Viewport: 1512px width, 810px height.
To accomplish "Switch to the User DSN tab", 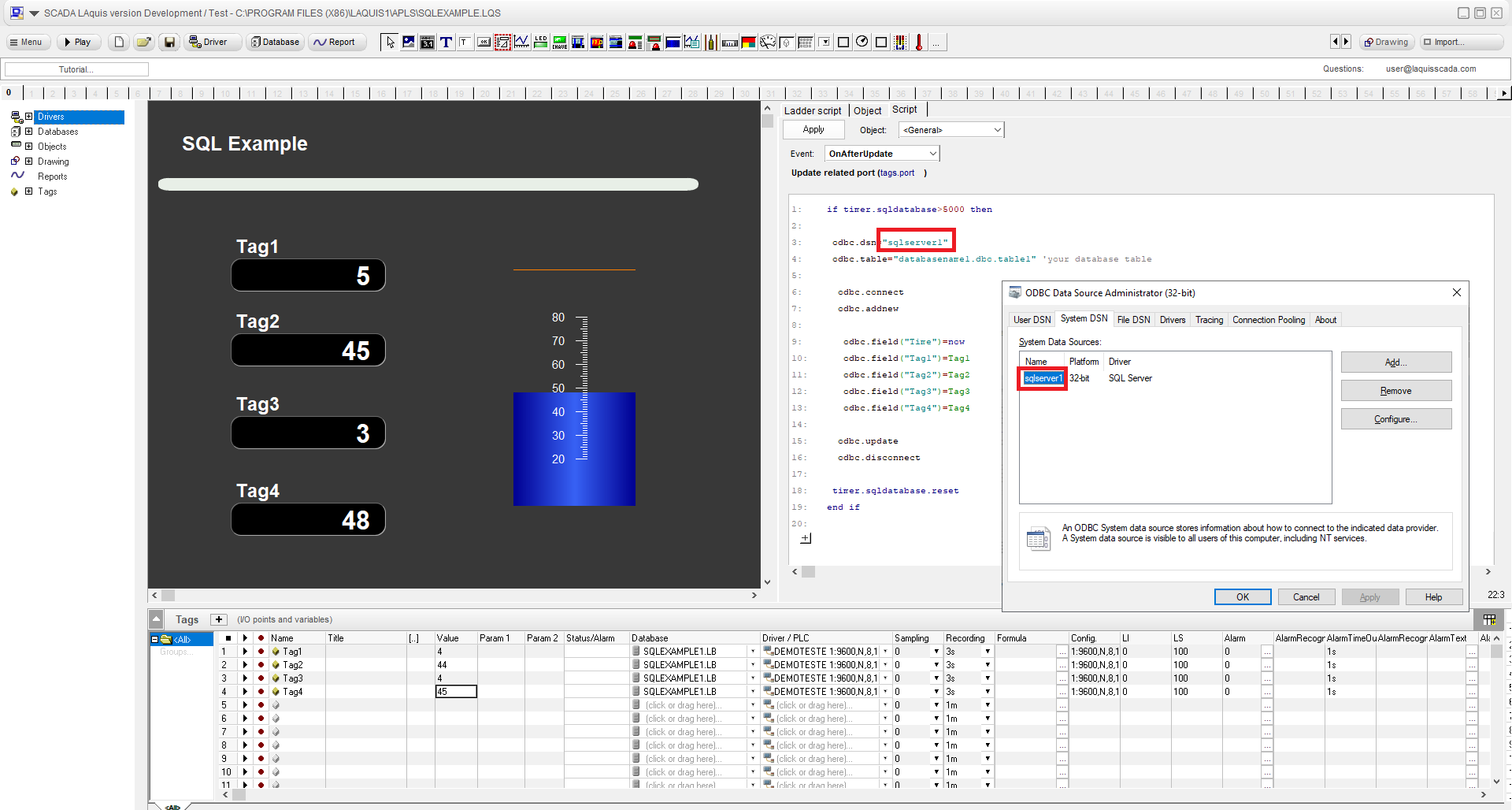I will pyautogui.click(x=1032, y=319).
